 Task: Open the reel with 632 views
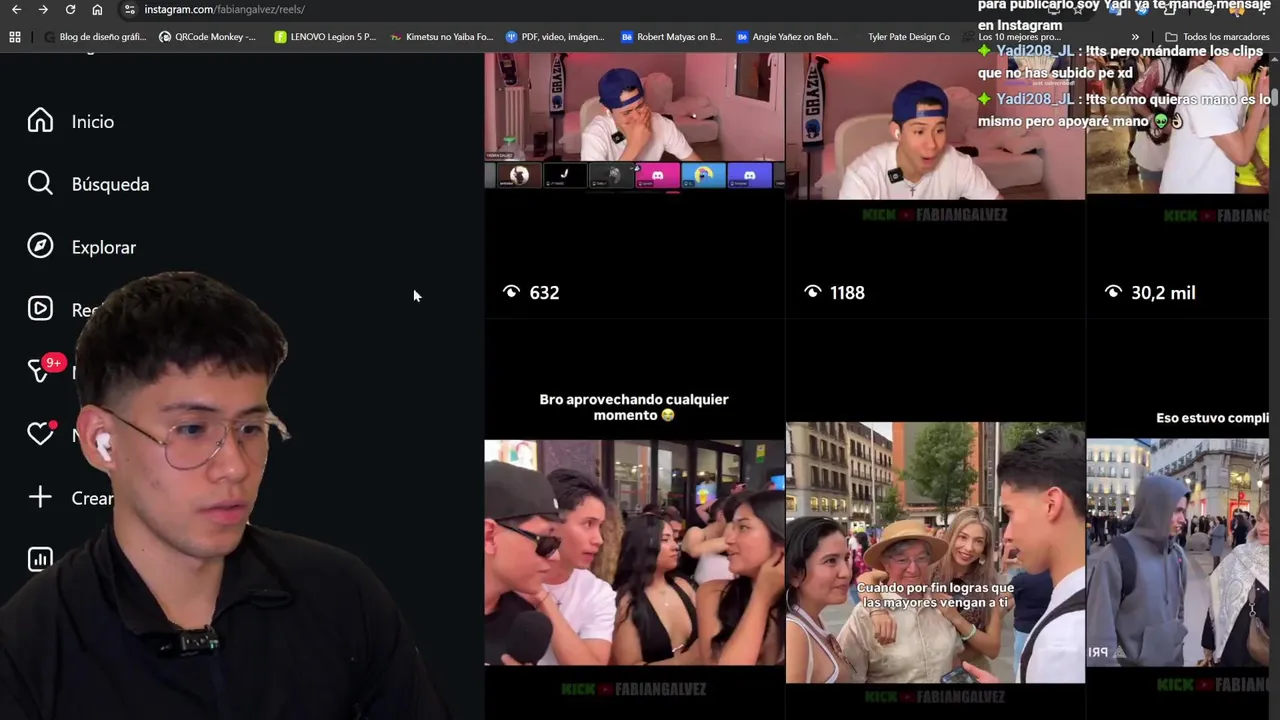[x=634, y=186]
